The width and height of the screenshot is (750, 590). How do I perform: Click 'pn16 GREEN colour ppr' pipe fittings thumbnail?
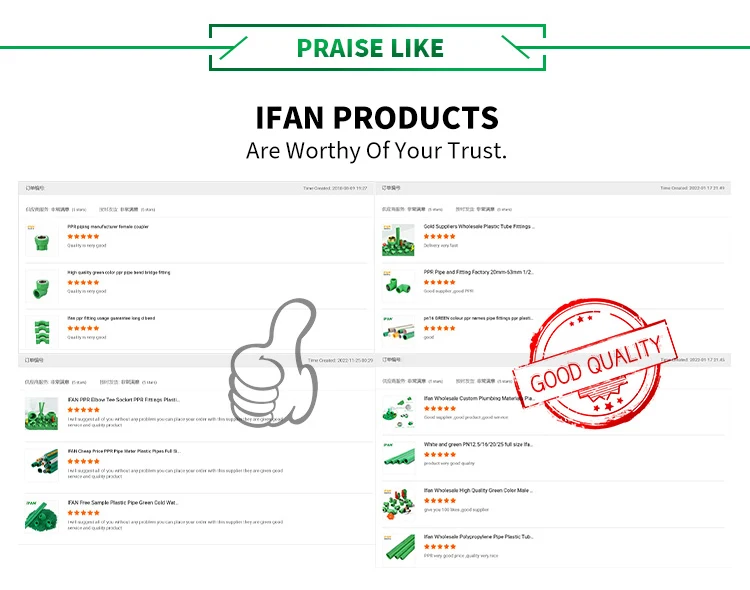point(398,328)
